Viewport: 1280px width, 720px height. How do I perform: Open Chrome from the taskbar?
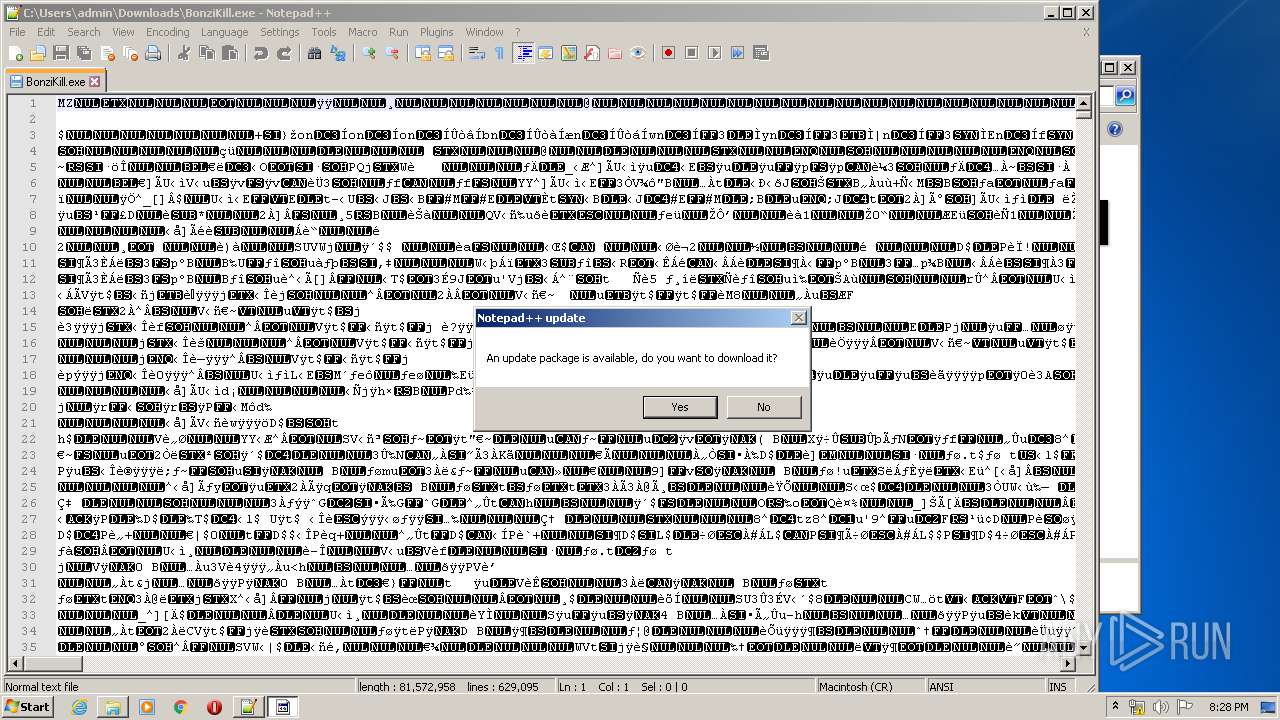pos(180,707)
